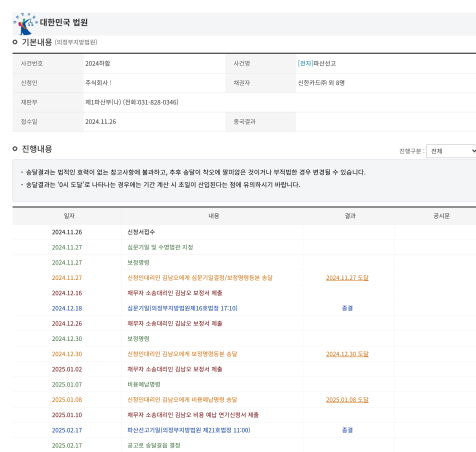Viewport: 476px width, 452px height.
Task: Open the 진행구분 전체 dropdown
Action: [451, 151]
